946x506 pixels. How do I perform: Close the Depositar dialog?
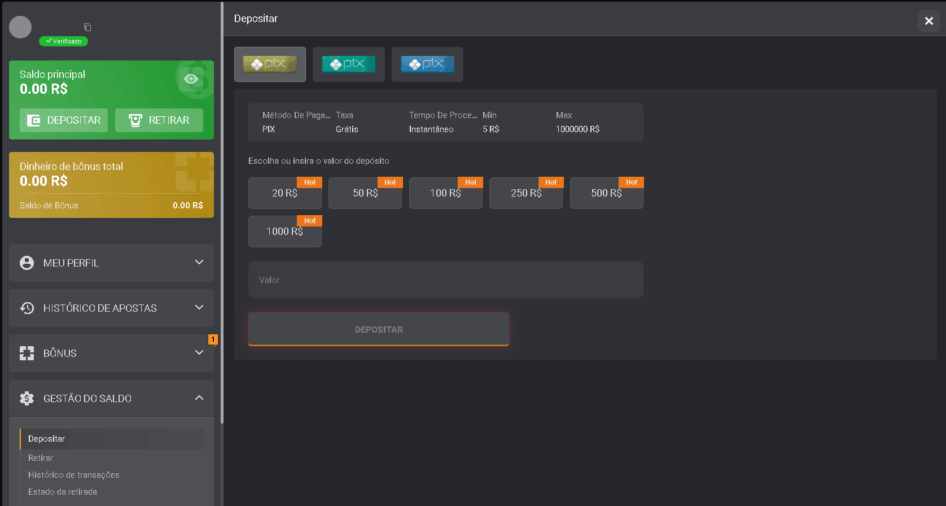point(929,21)
